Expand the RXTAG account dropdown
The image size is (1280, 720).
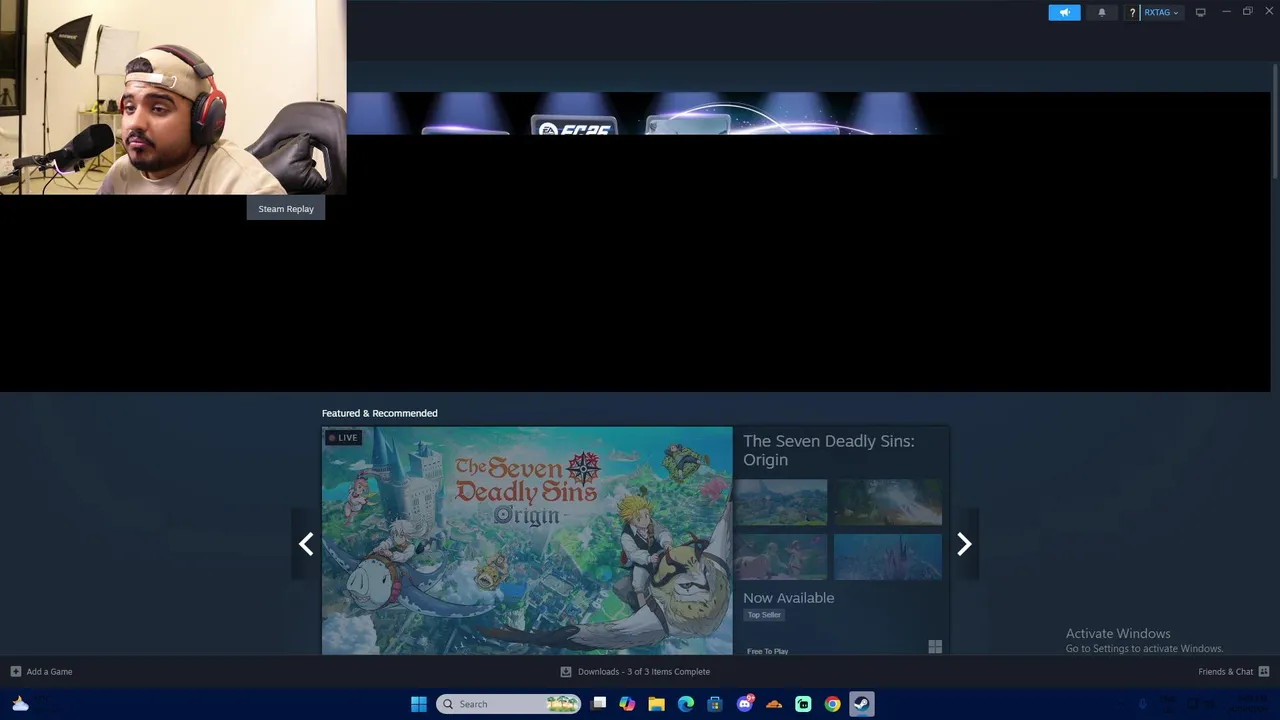tap(1161, 12)
